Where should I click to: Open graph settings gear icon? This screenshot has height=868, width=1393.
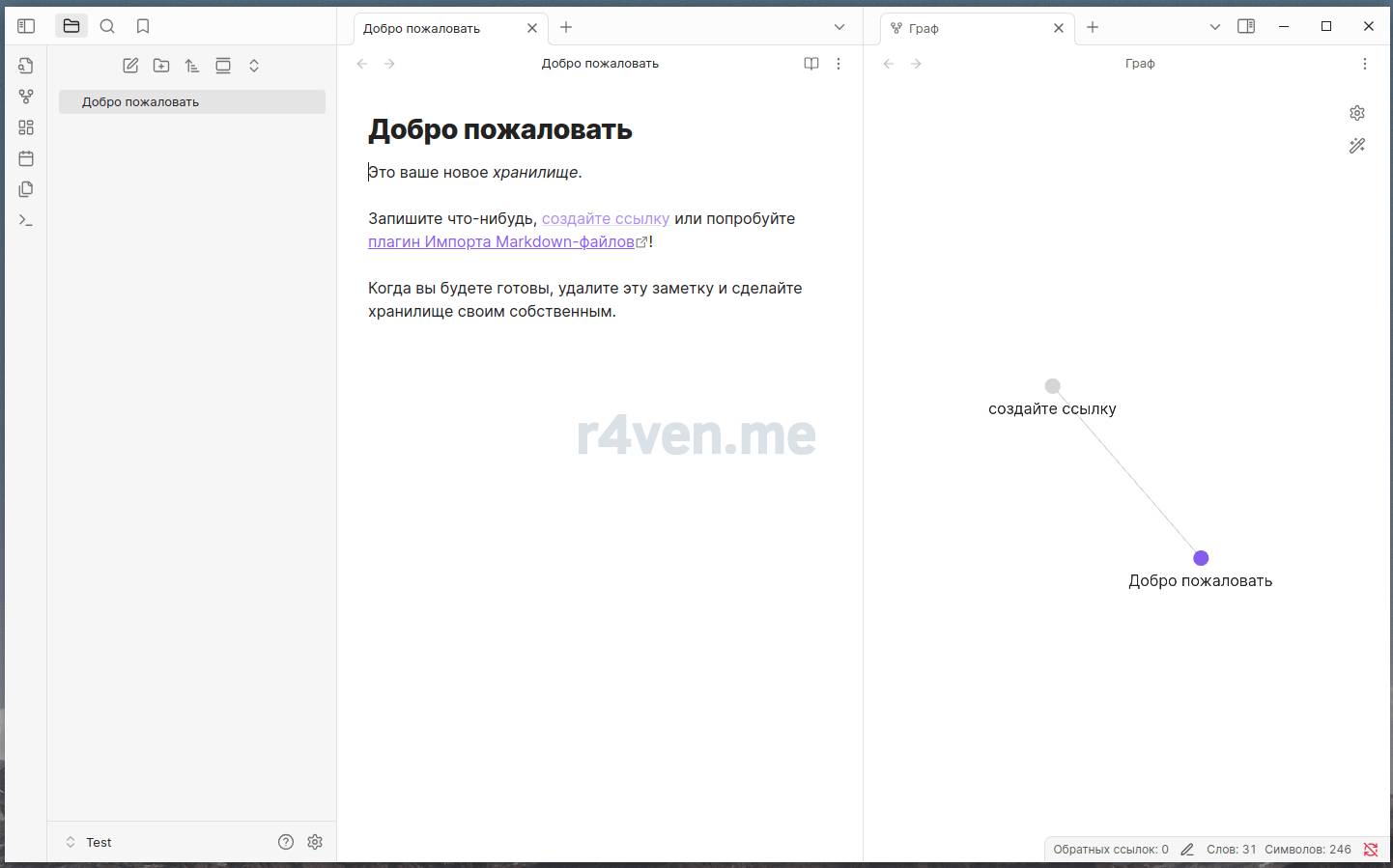(1357, 113)
